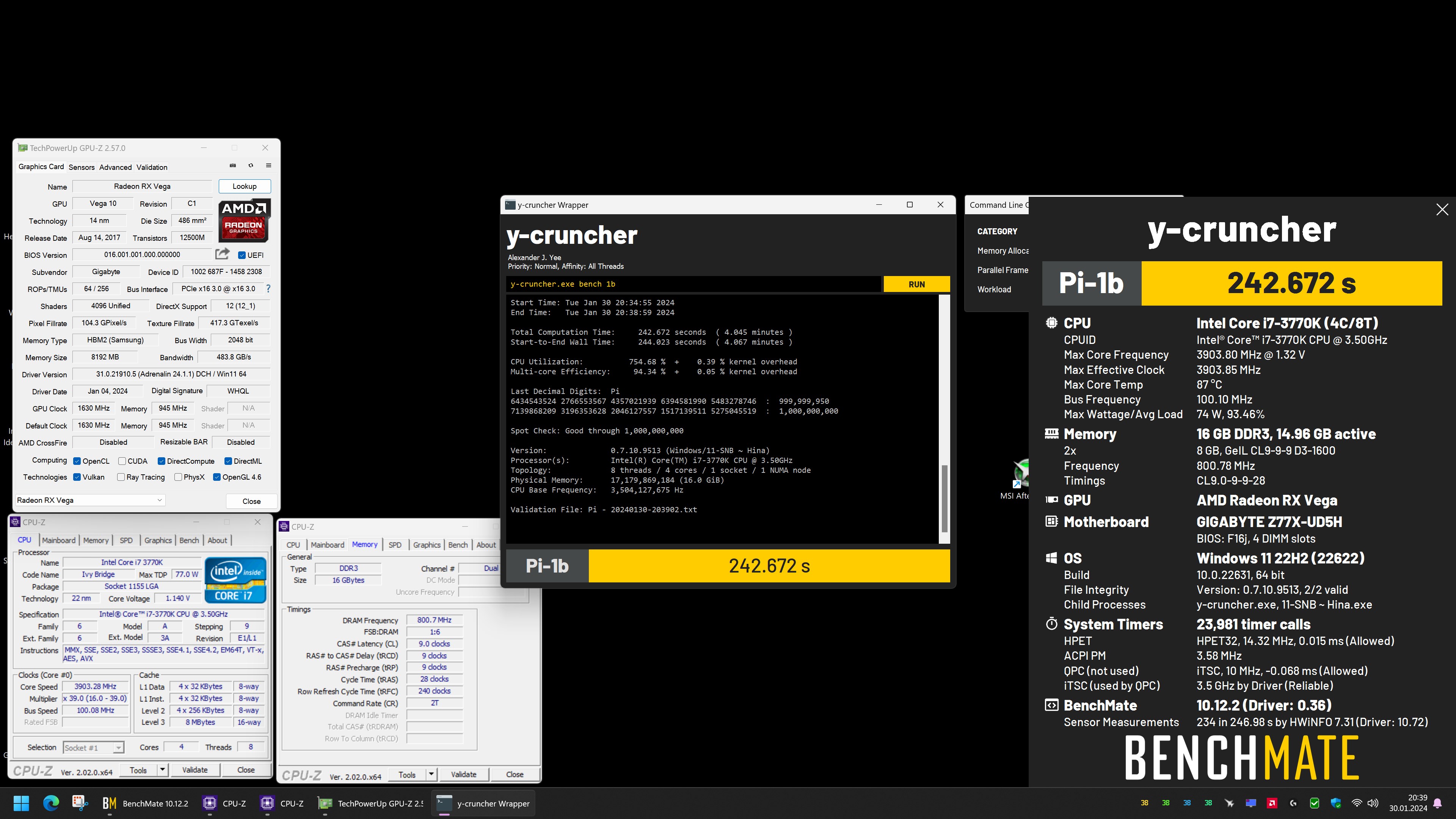This screenshot has width=1456, height=819.
Task: Switch to BenchMate 10.12.2 in the taskbar
Action: point(145,803)
